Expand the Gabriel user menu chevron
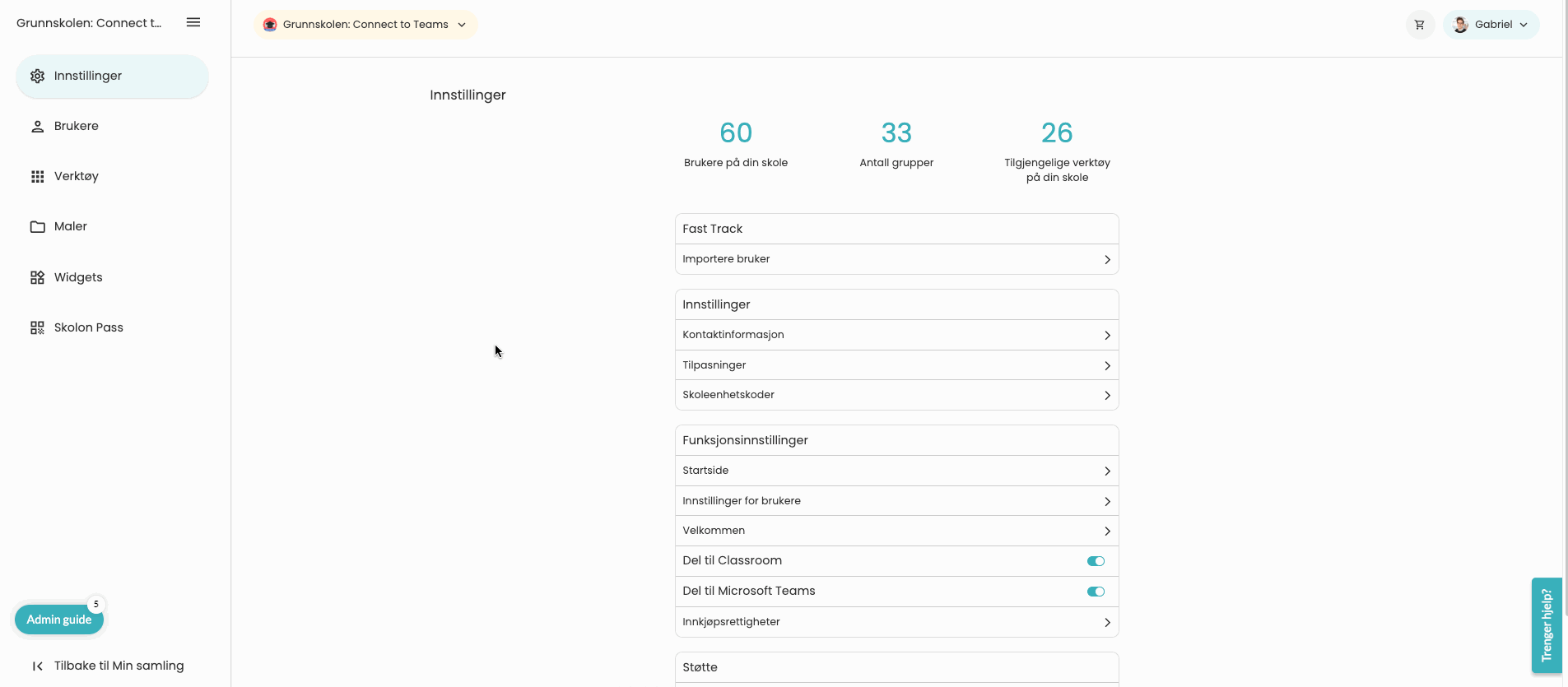Image resolution: width=1568 pixels, height=687 pixels. pos(1524,25)
